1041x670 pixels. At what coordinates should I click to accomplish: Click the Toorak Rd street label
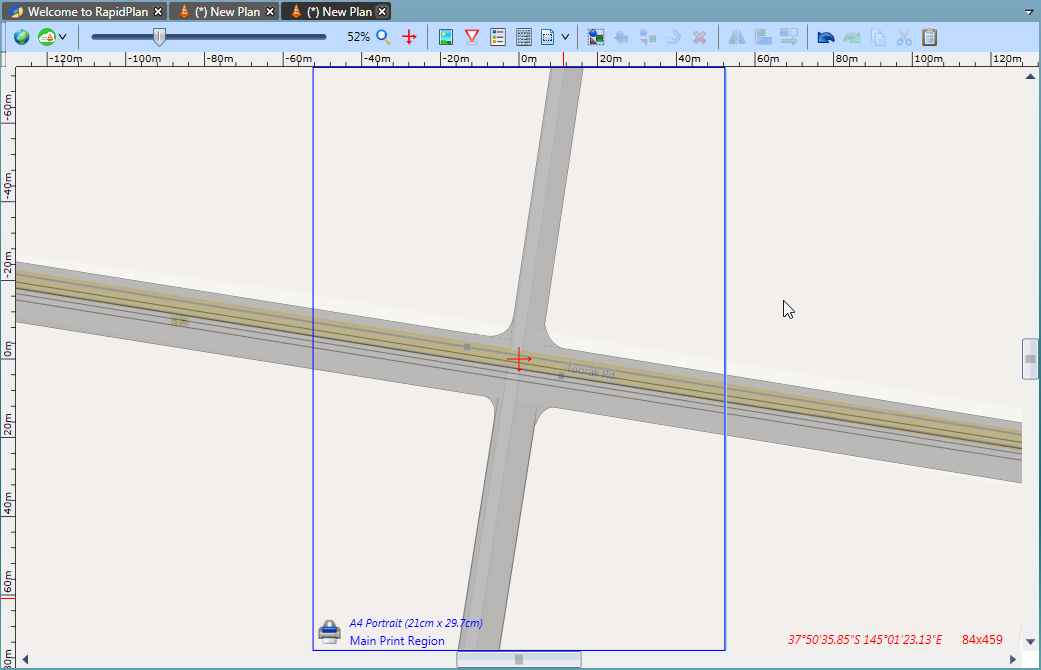coord(590,372)
